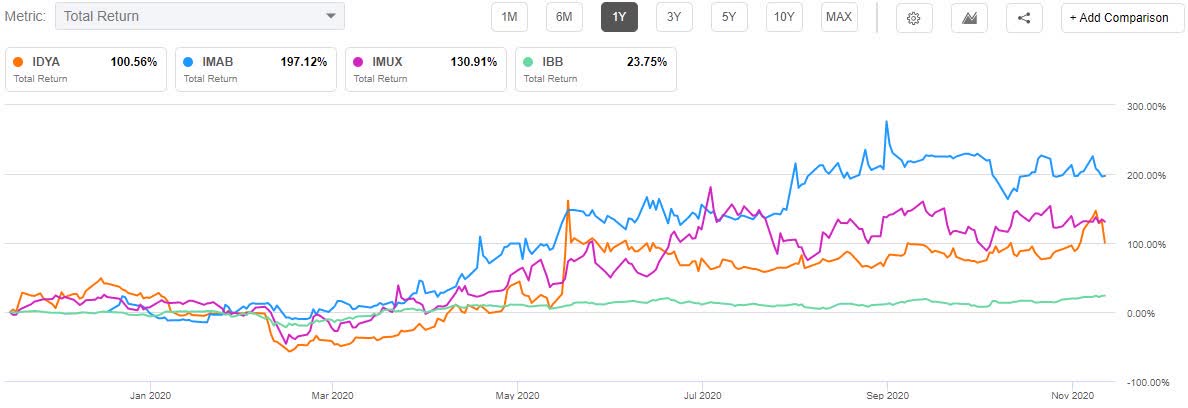The width and height of the screenshot is (1188, 408).
Task: View the MAX time range
Action: coord(839,17)
